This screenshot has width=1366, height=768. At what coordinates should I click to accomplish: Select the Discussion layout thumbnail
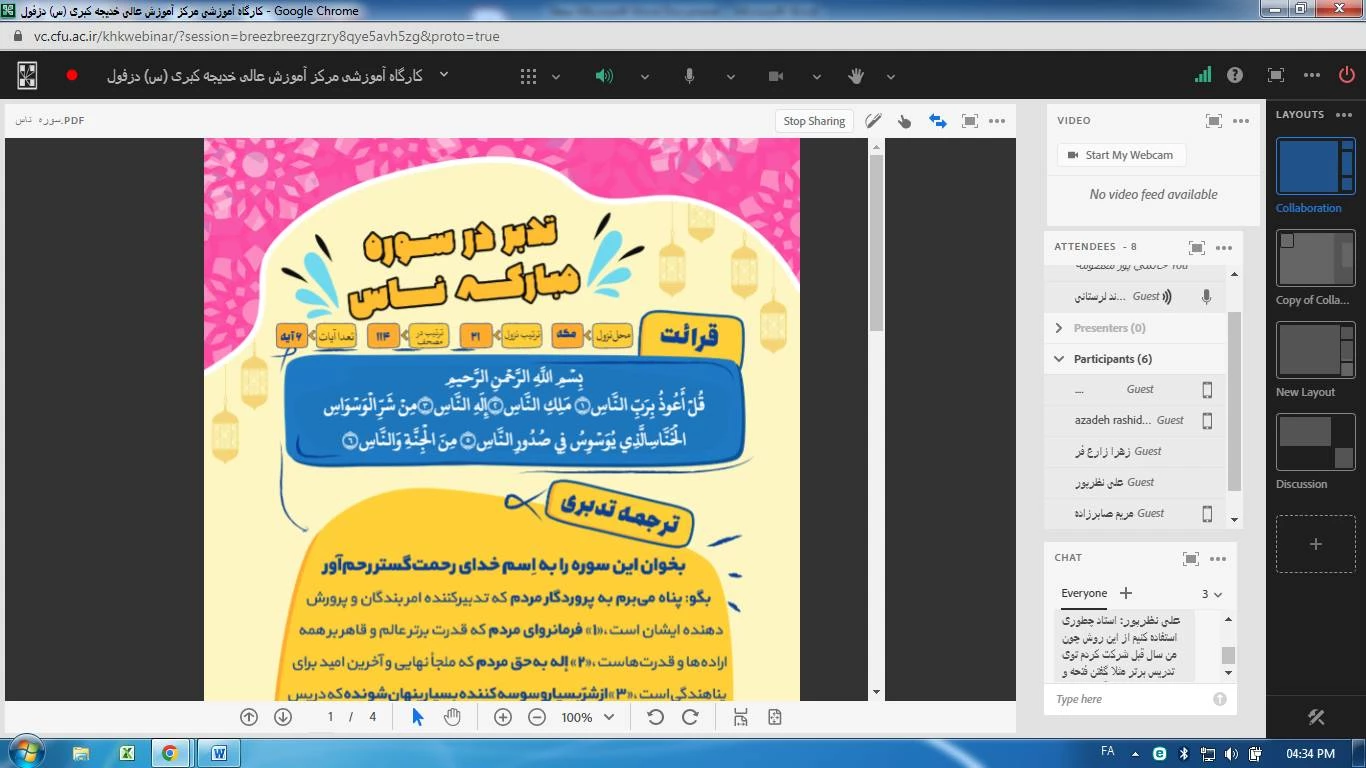(1315, 443)
